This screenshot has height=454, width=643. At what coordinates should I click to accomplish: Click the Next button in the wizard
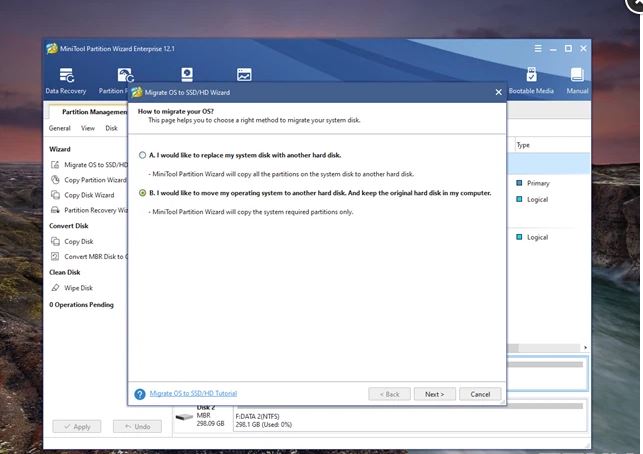(434, 394)
